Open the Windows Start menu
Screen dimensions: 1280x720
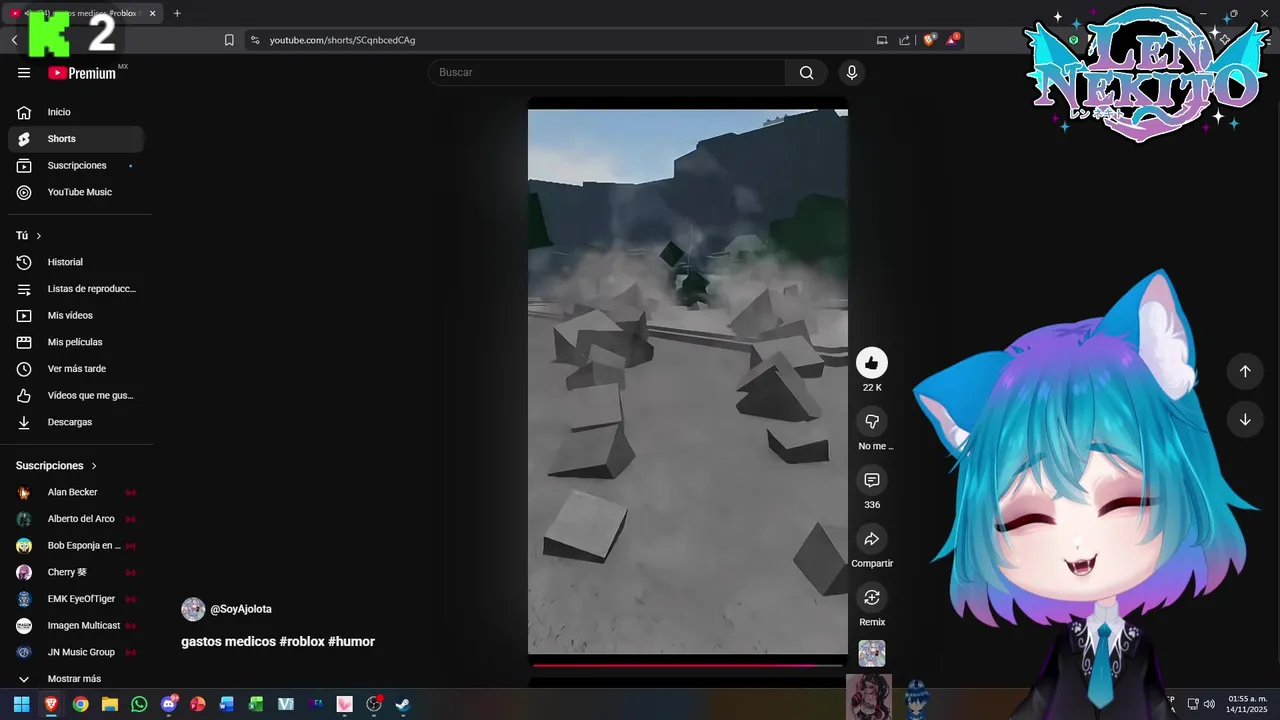coord(21,704)
